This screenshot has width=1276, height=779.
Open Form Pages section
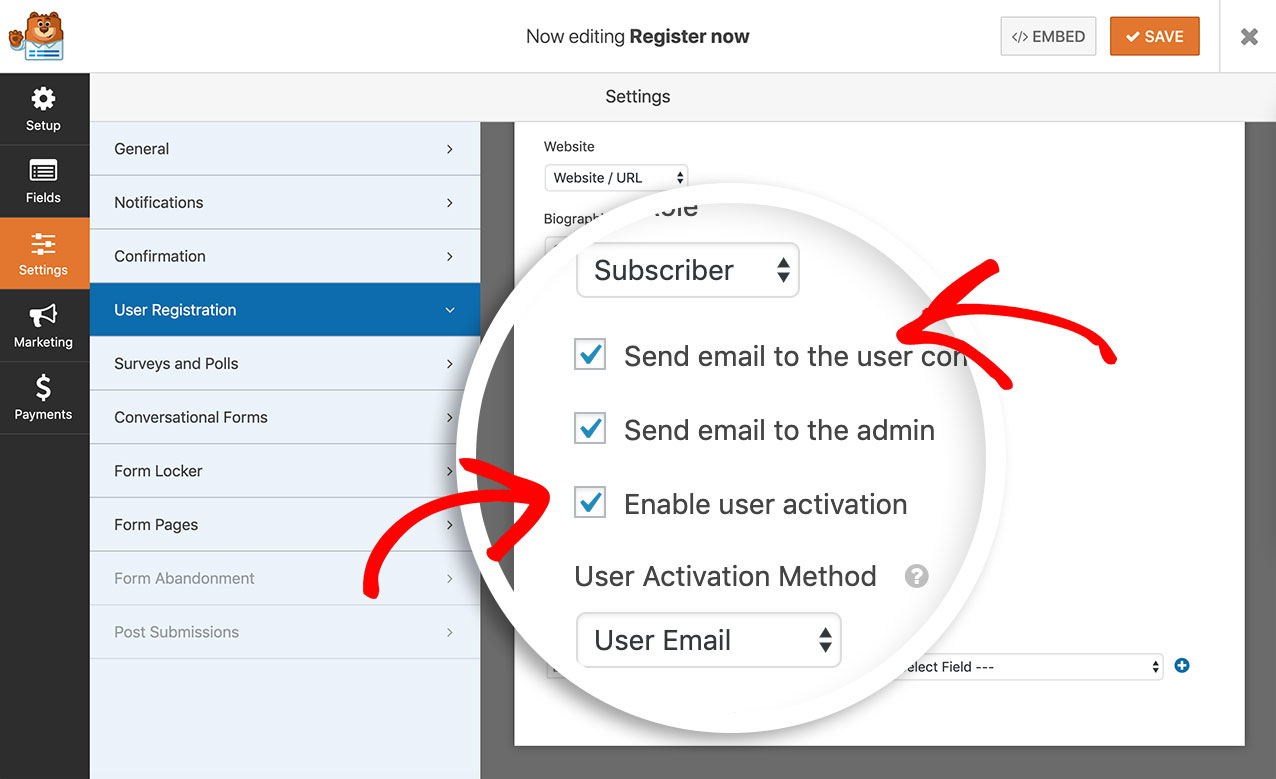point(285,525)
